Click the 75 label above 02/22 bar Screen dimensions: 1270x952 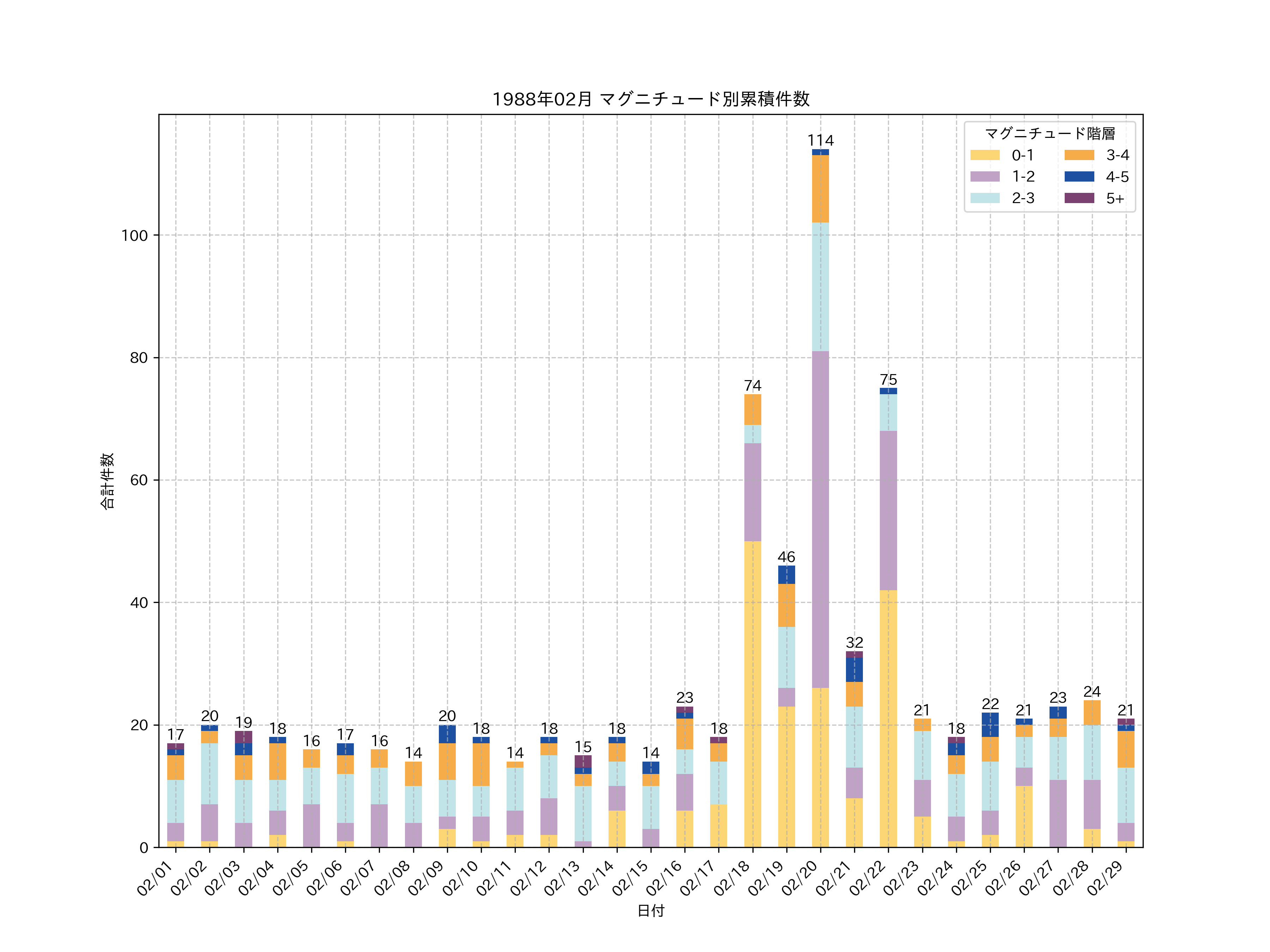(888, 380)
